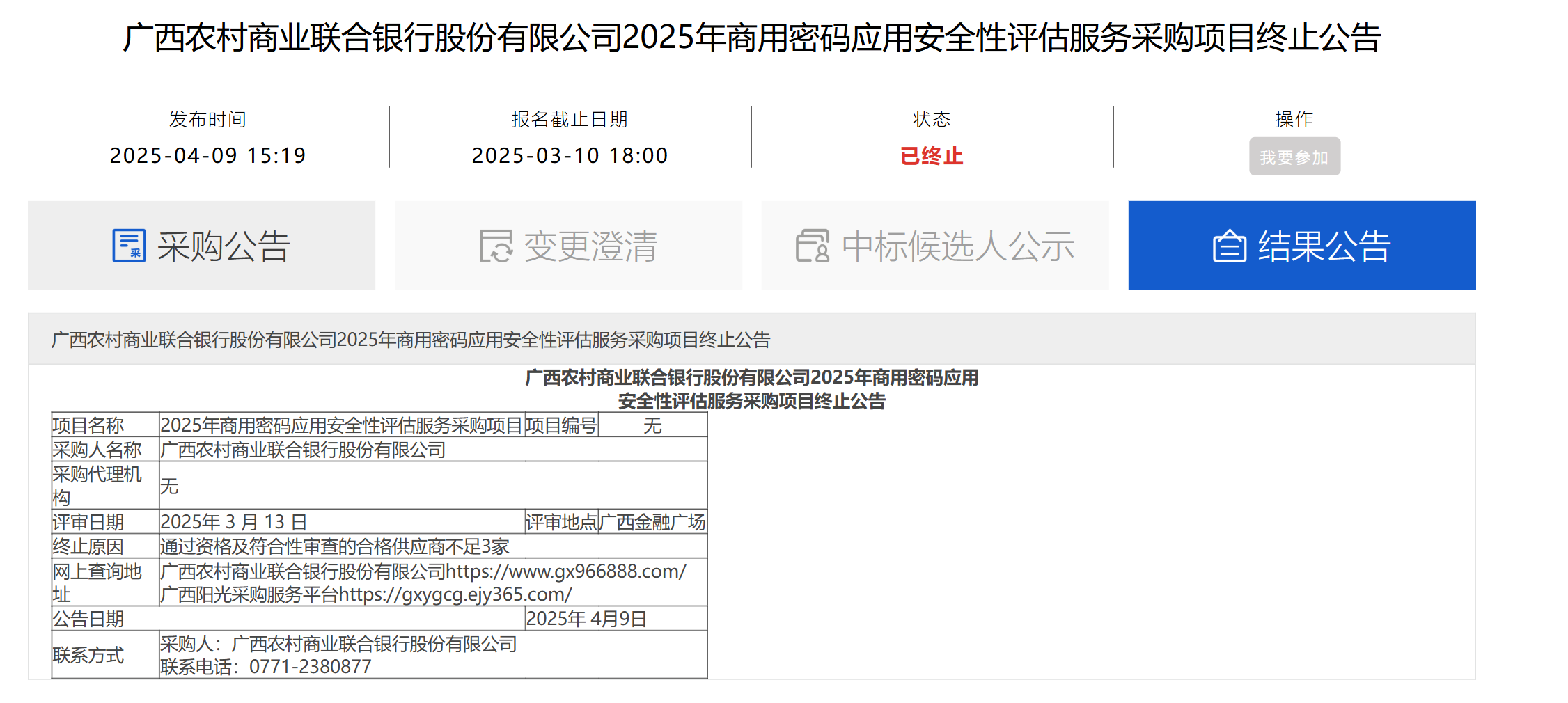Open the 采购公告 tab
Viewport: 1568px width, 703px height.
[x=201, y=246]
